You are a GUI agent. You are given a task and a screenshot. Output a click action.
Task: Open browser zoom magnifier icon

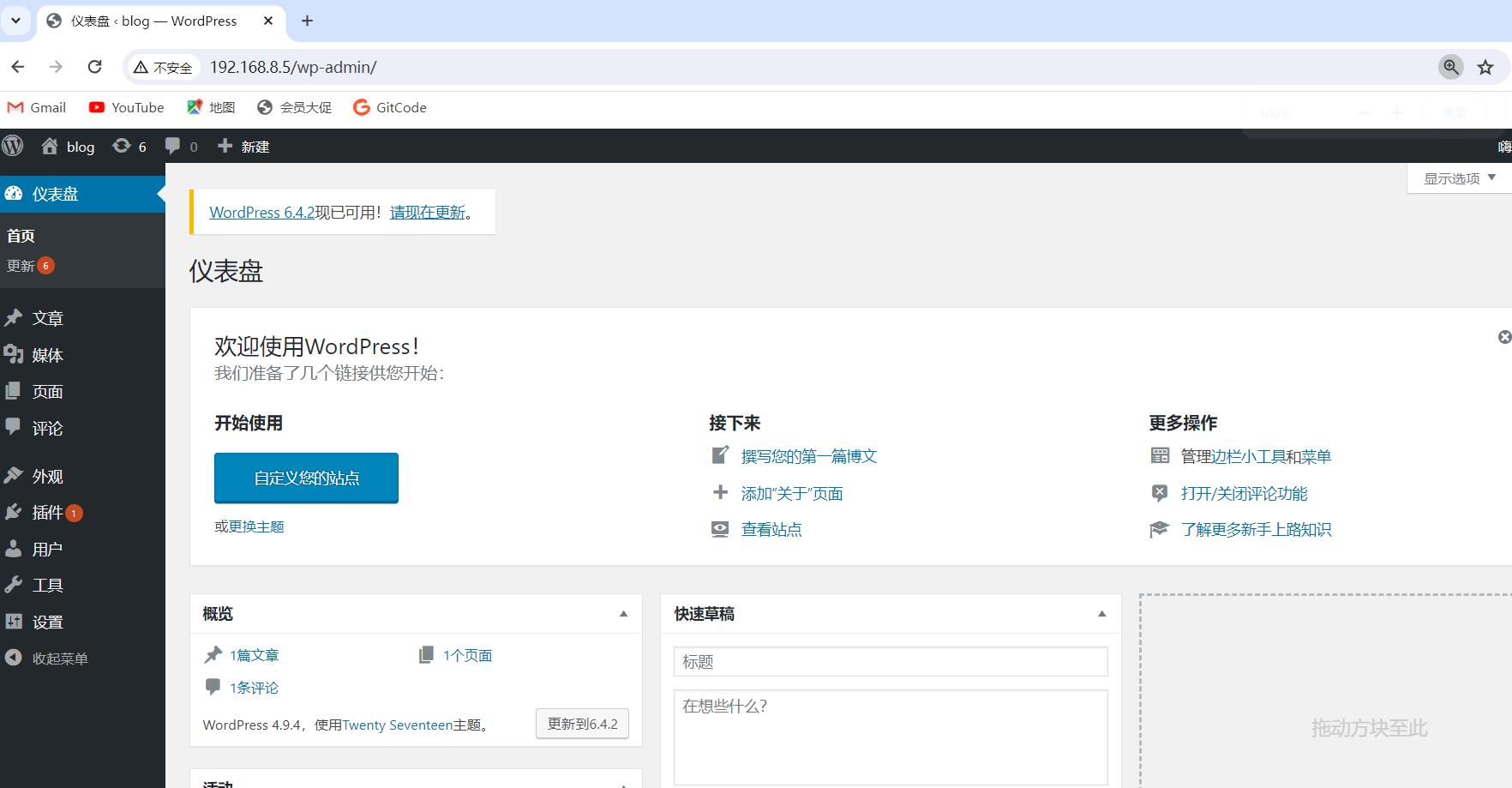[1450, 67]
